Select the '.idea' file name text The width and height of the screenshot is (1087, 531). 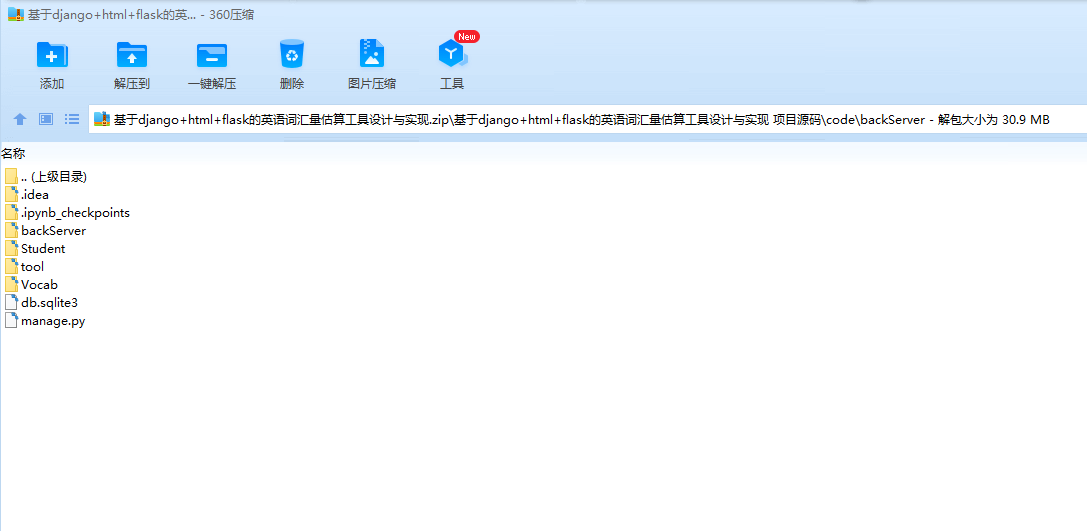35,195
